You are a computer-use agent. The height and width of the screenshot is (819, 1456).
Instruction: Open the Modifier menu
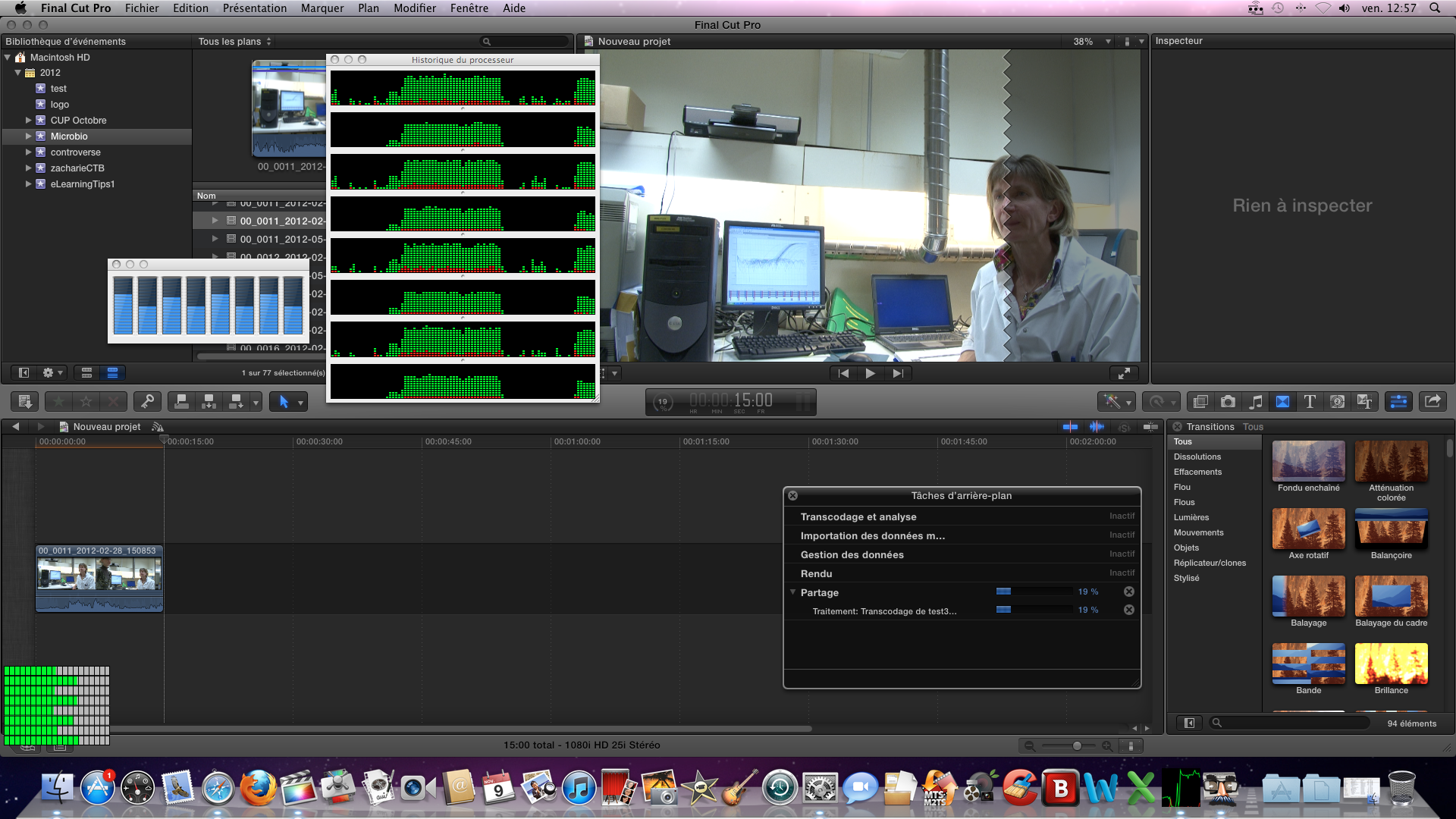pyautogui.click(x=415, y=8)
